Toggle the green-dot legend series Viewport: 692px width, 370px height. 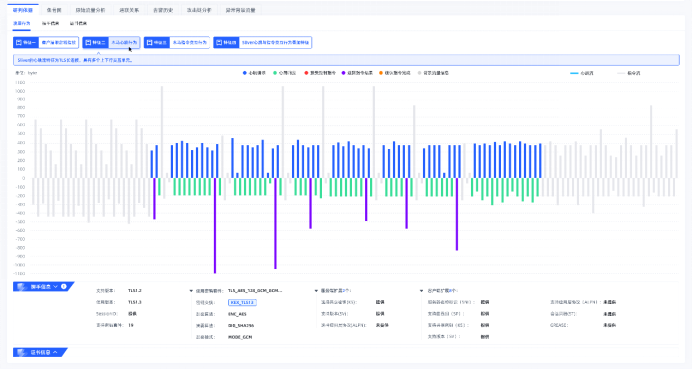[285, 73]
